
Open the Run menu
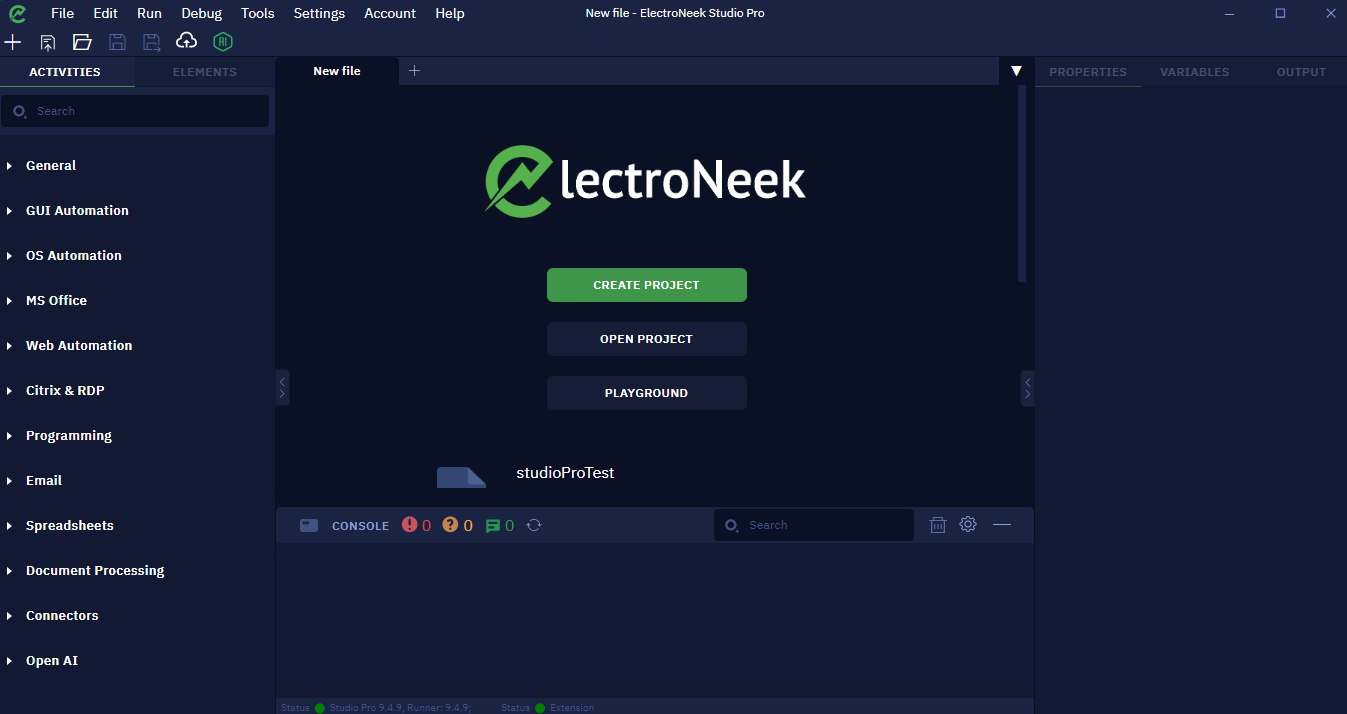pyautogui.click(x=149, y=13)
